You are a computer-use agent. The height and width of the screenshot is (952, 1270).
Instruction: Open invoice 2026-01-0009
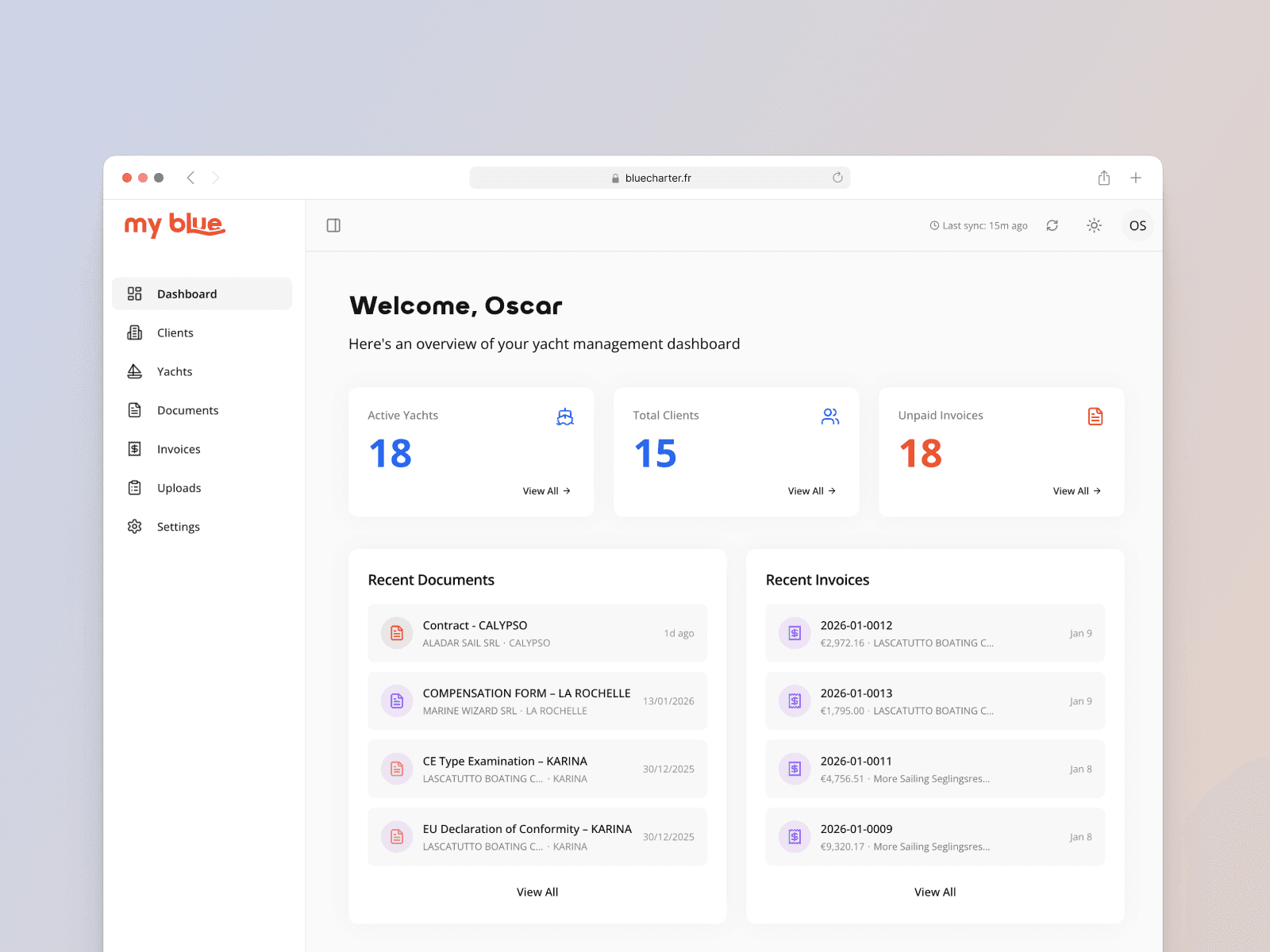935,837
